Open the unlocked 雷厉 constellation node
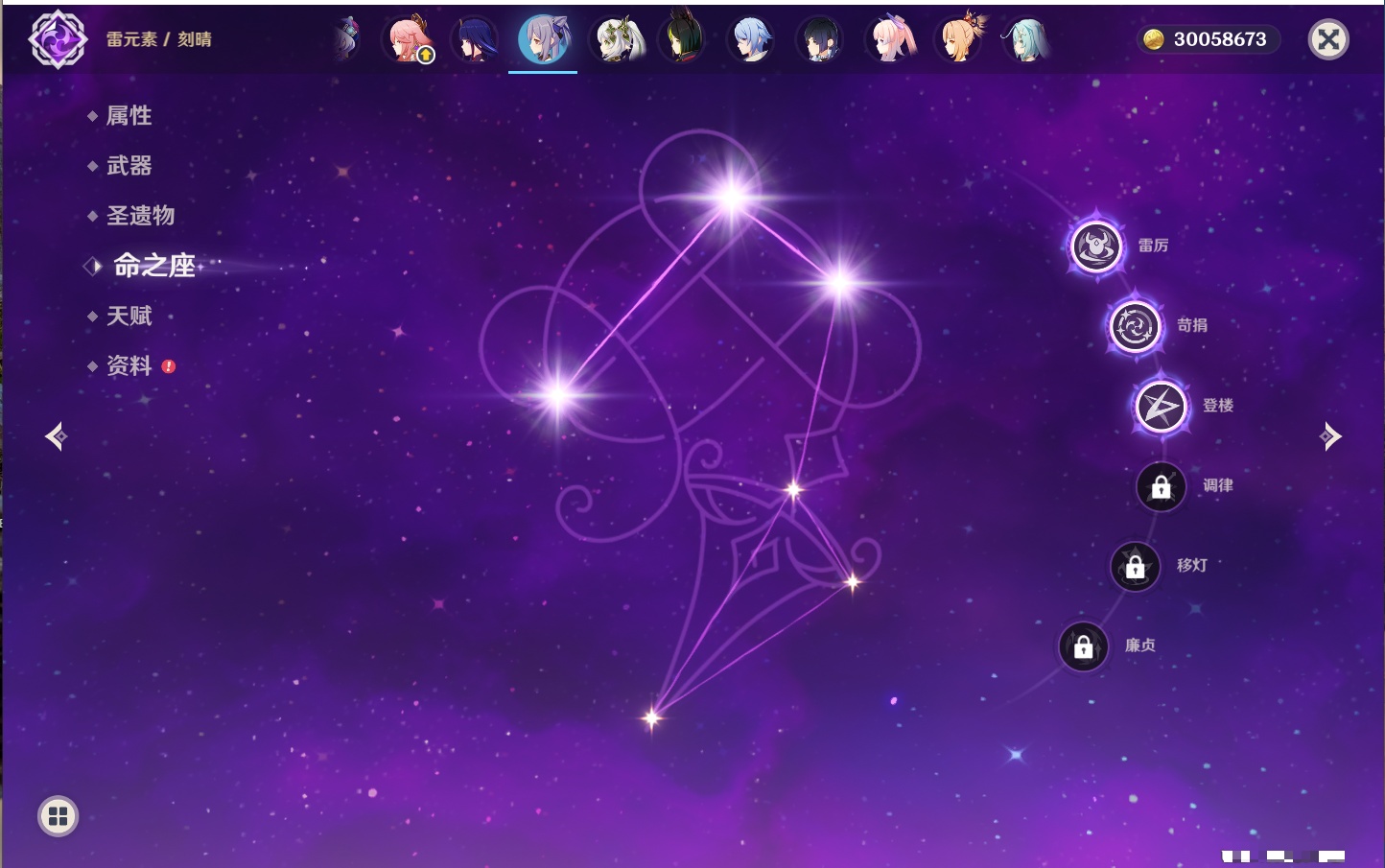1385x868 pixels. [x=1096, y=246]
